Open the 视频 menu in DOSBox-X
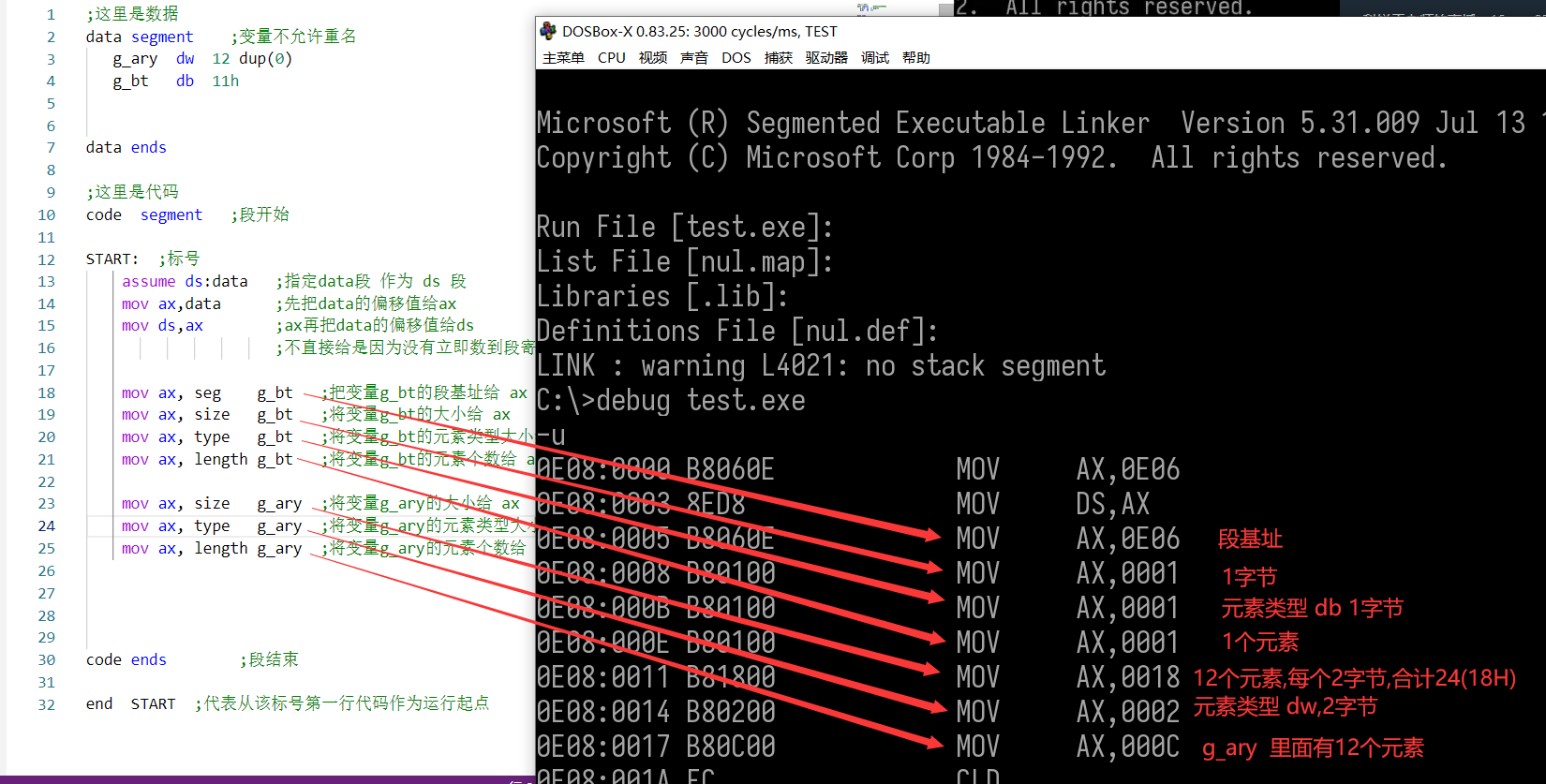The width and height of the screenshot is (1546, 784). [x=653, y=58]
